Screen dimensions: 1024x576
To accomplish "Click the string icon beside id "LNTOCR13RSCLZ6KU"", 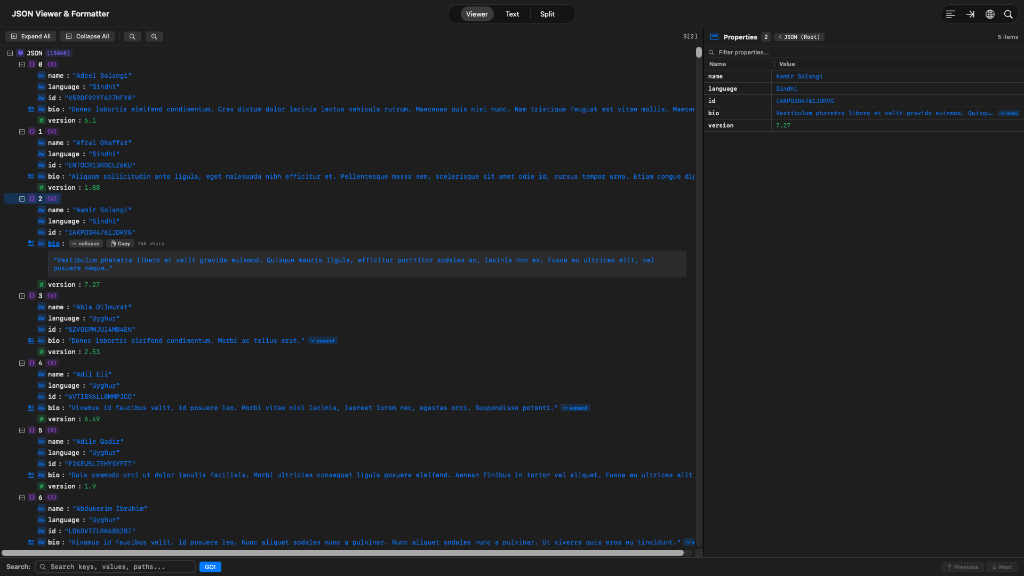I will tap(41, 165).
